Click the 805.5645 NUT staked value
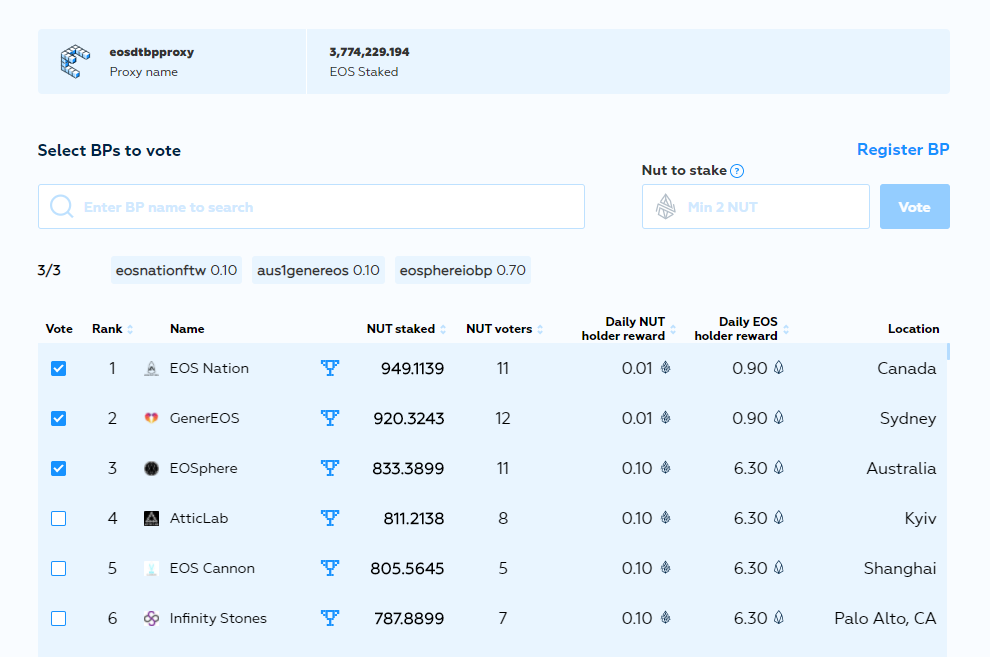 407,568
